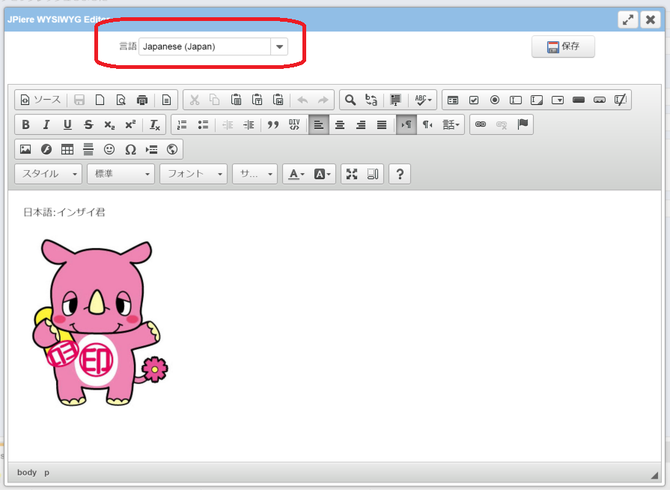Open the Source (ソース) view button
The width and height of the screenshot is (670, 490).
[x=41, y=100]
